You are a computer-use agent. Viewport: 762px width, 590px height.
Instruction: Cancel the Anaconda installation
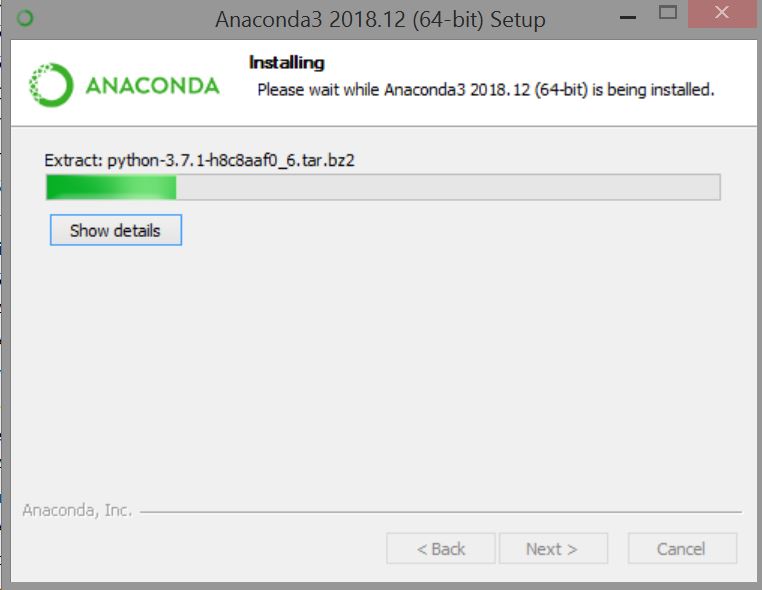[x=682, y=549]
